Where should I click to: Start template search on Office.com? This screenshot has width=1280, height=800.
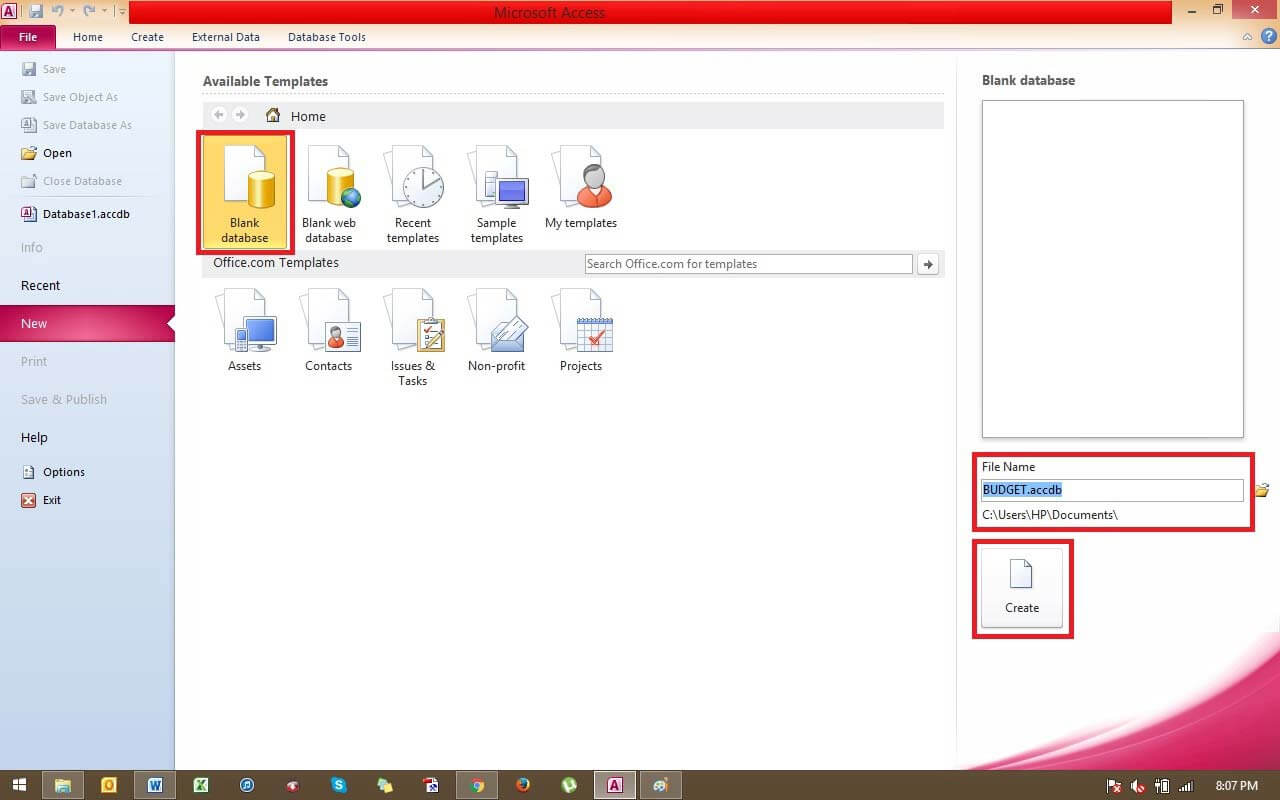click(927, 264)
